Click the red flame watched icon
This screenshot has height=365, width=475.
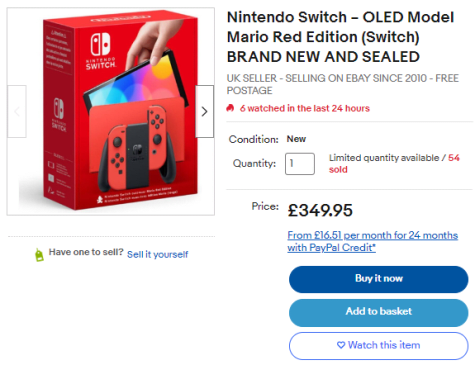tap(230, 108)
